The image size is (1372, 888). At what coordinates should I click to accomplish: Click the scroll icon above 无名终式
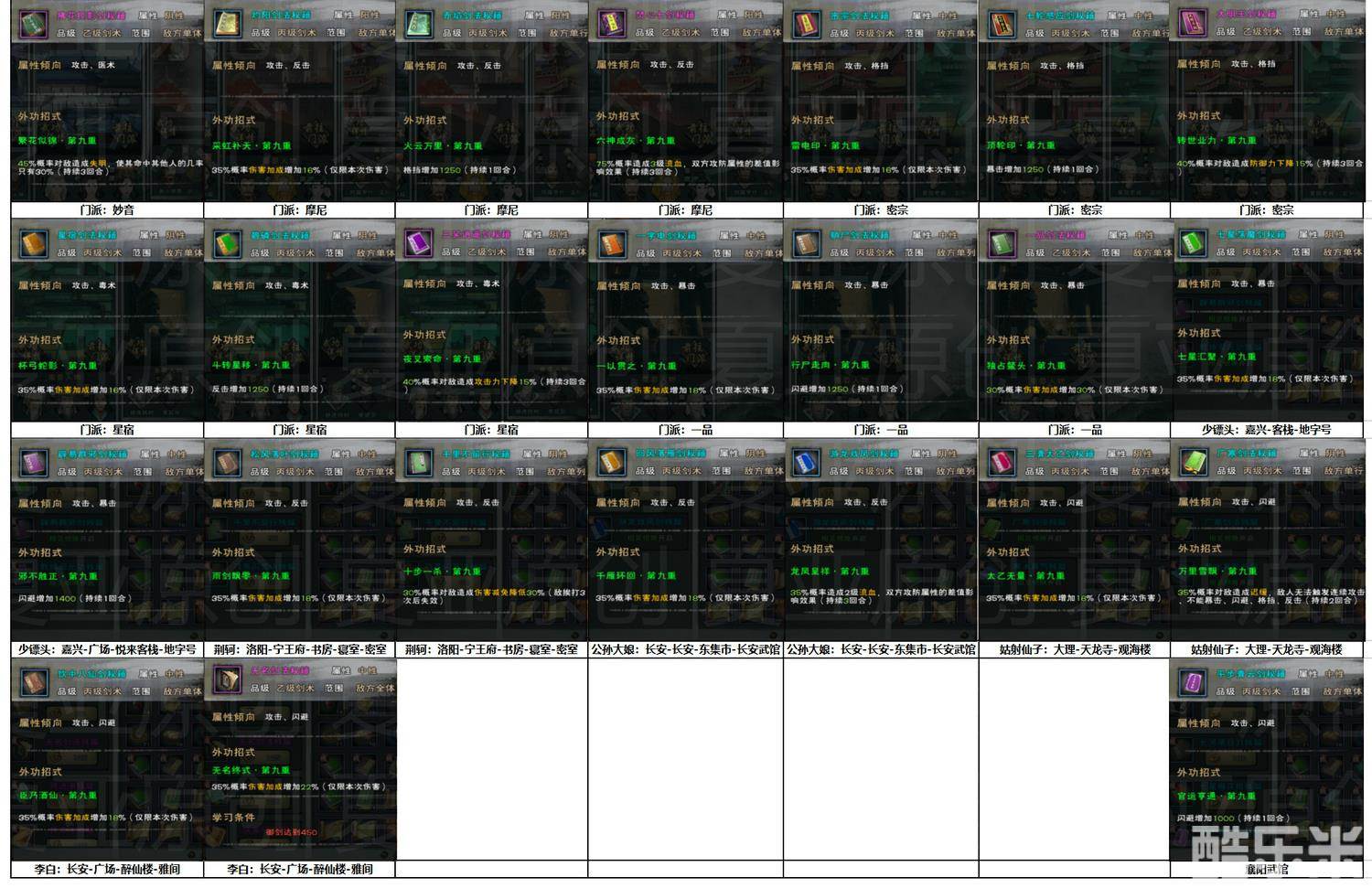pyautogui.click(x=226, y=678)
